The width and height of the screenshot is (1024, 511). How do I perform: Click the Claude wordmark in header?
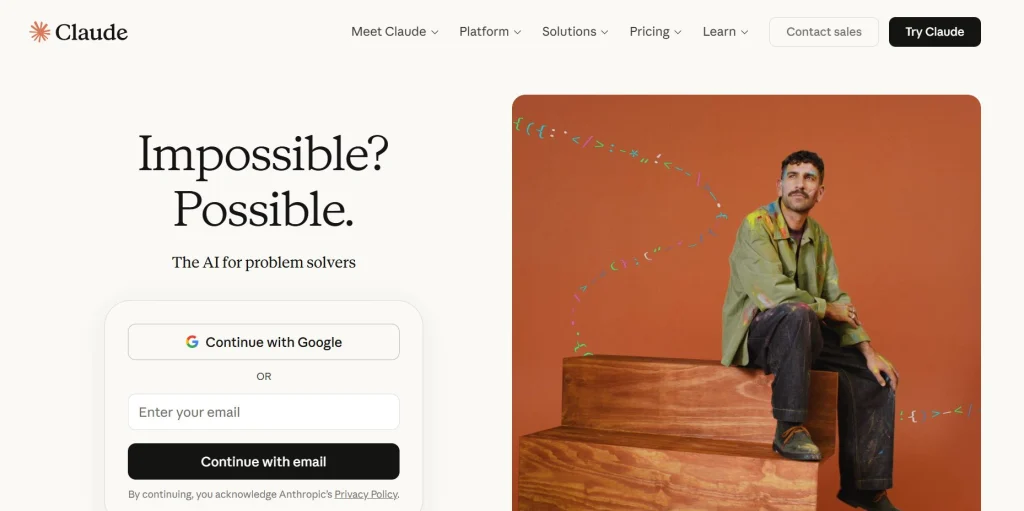tap(91, 32)
